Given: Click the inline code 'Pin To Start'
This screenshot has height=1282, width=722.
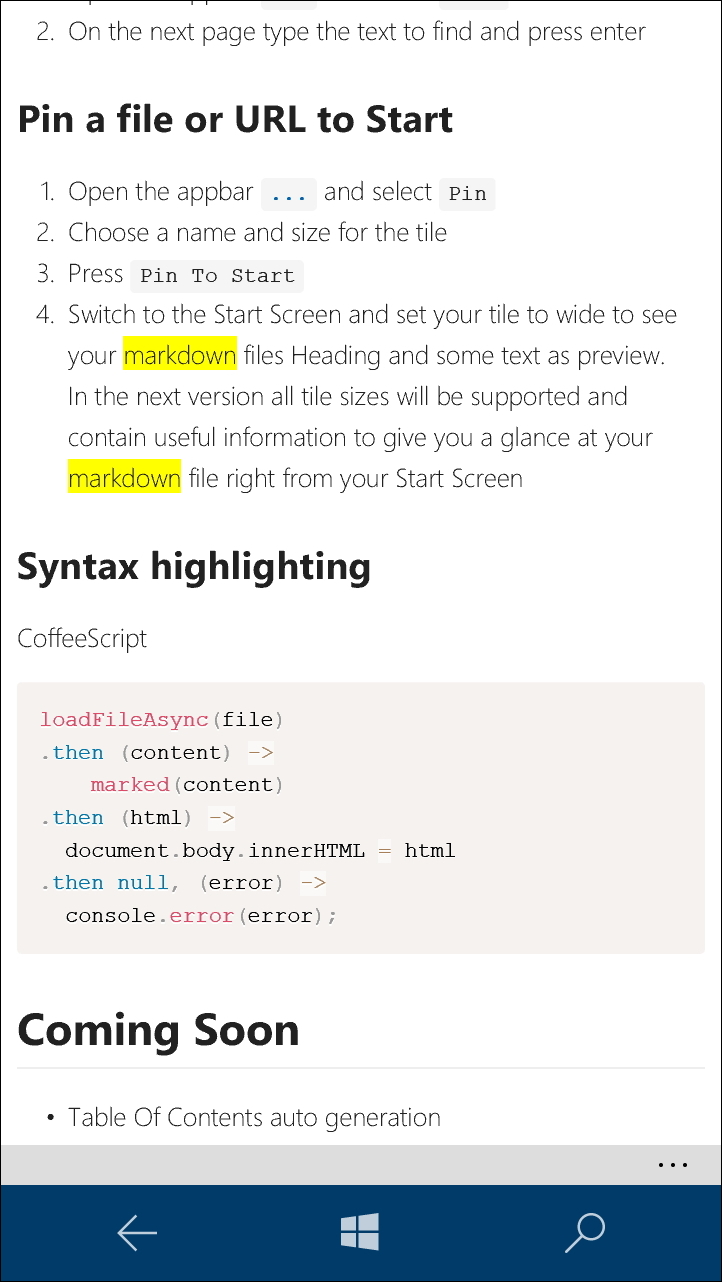Looking at the screenshot, I should click(217, 275).
